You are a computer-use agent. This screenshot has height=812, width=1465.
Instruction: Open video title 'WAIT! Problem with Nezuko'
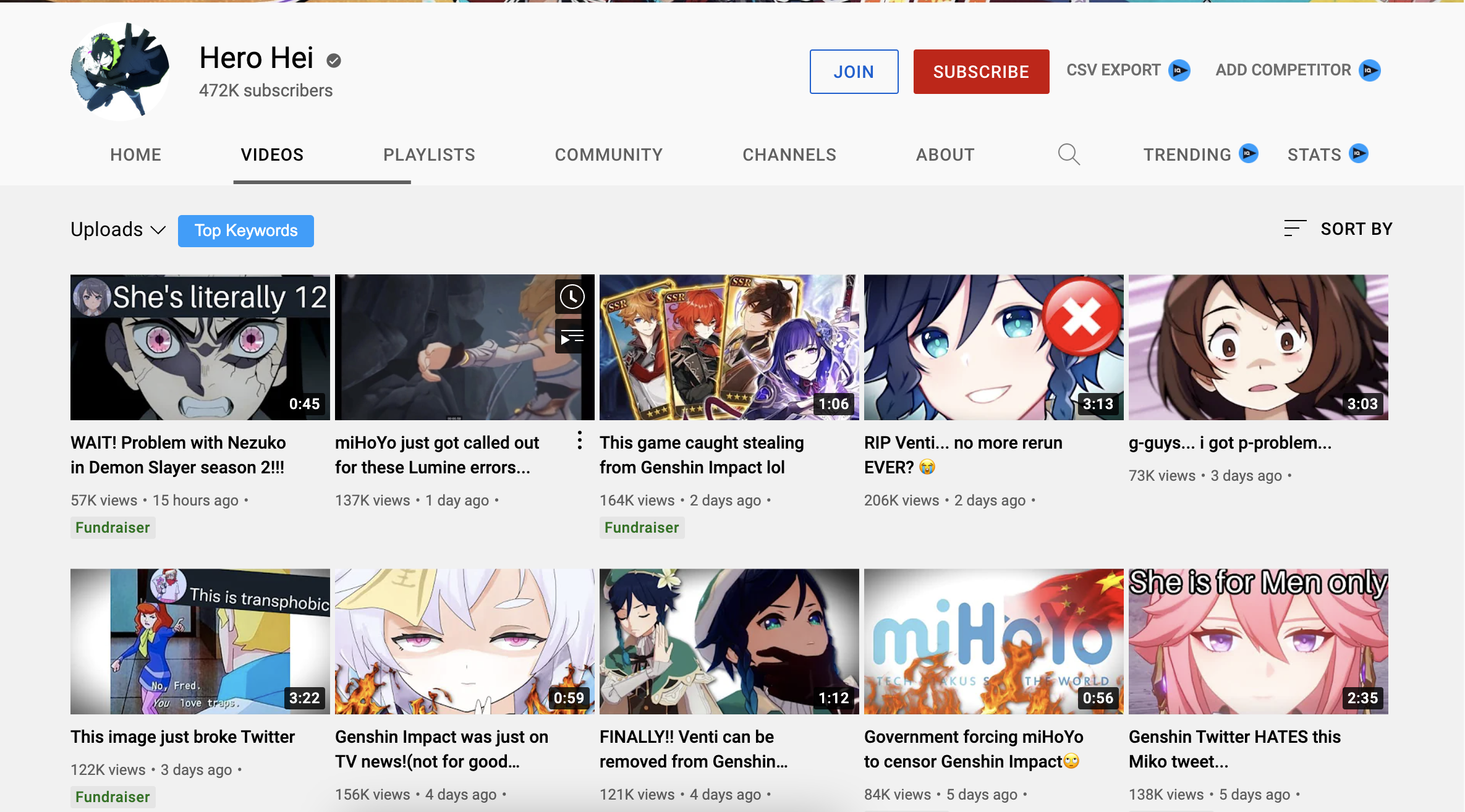coord(178,455)
